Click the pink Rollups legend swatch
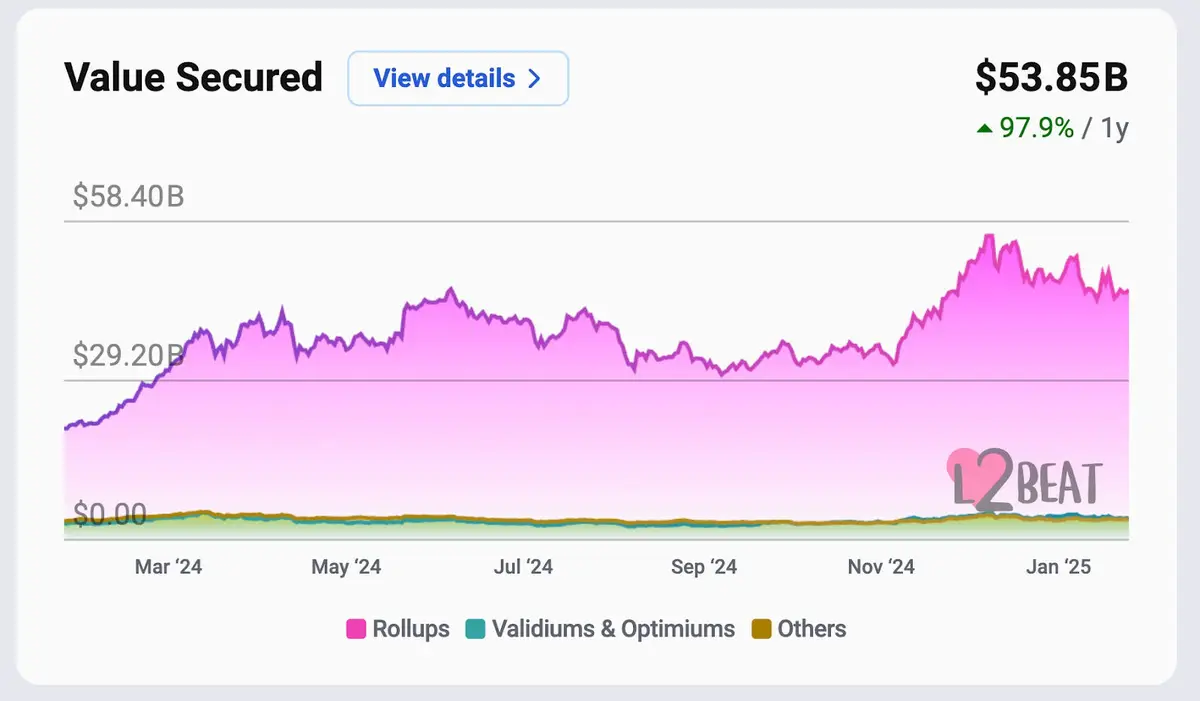Image resolution: width=1200 pixels, height=701 pixels. pyautogui.click(x=355, y=630)
